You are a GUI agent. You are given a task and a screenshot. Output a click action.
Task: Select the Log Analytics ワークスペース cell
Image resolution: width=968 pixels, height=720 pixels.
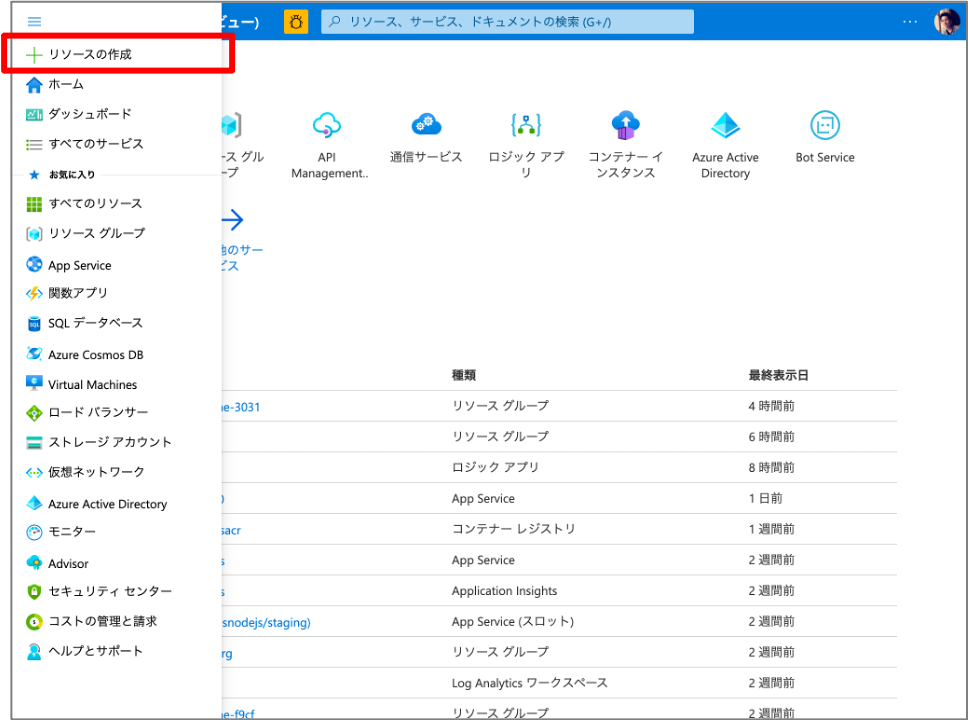tap(530, 683)
